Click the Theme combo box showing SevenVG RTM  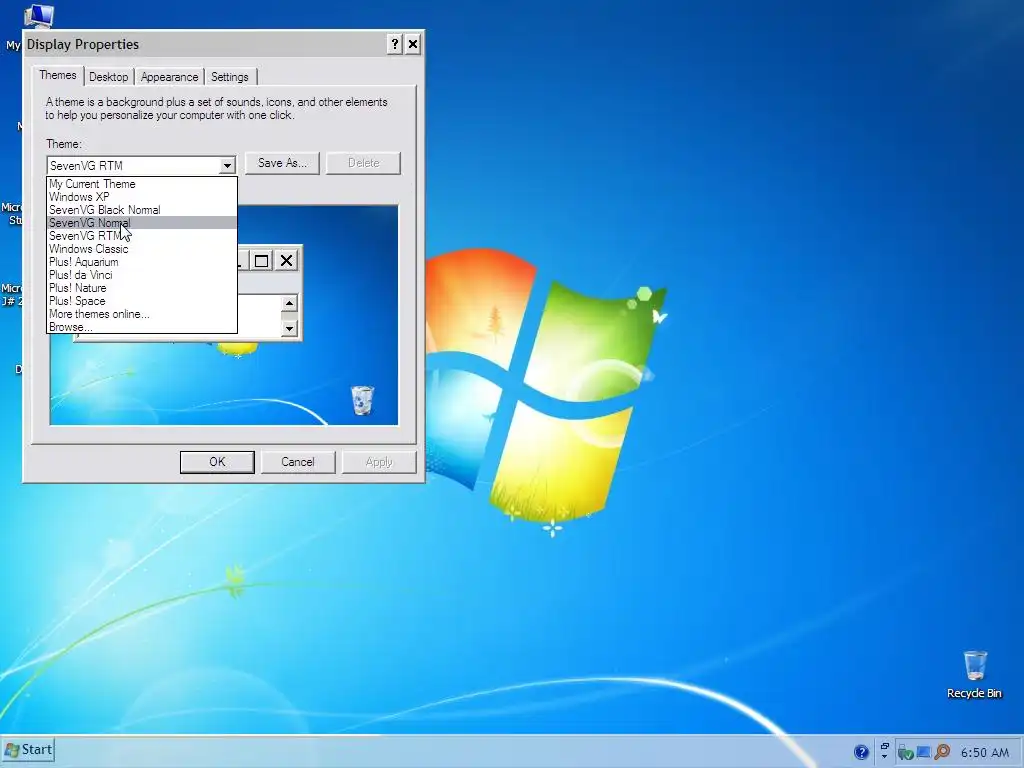pyautogui.click(x=141, y=166)
